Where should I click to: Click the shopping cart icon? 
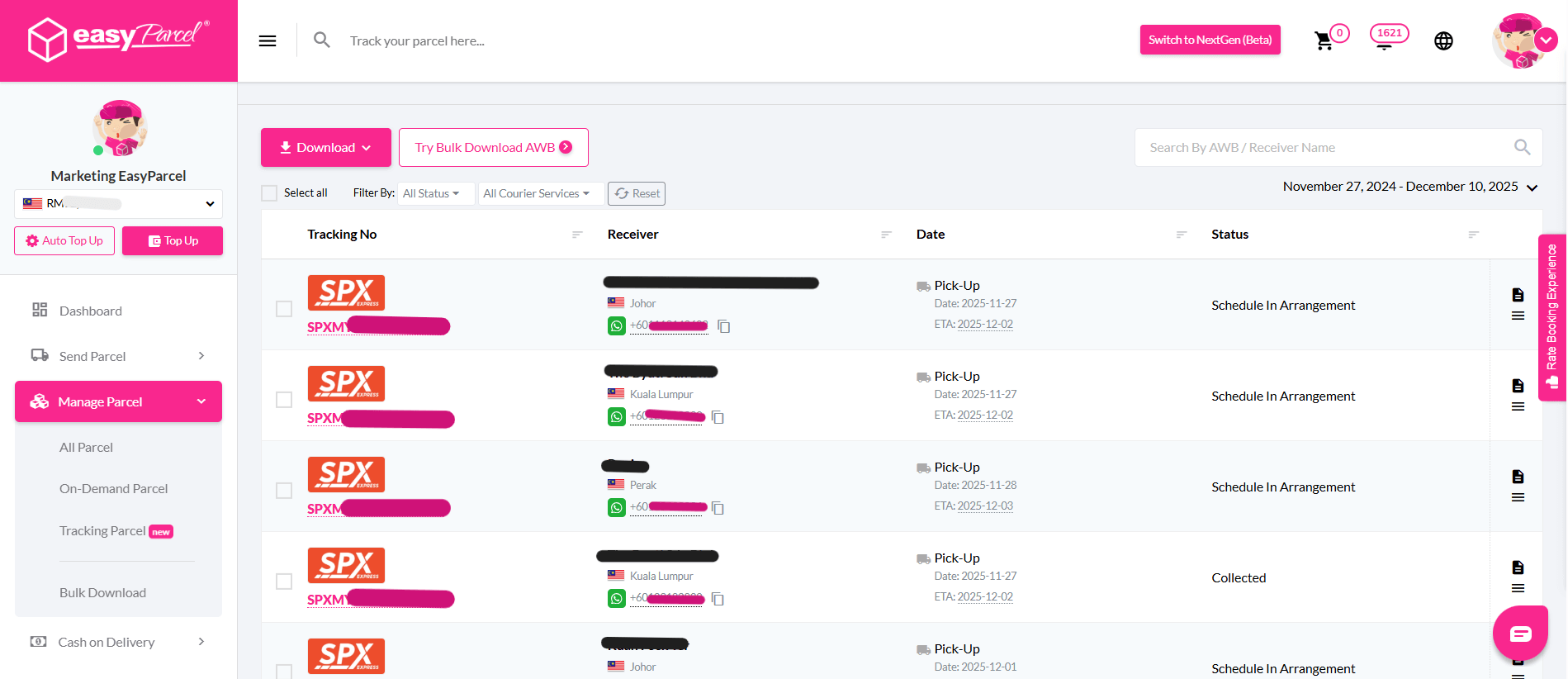(x=1324, y=41)
